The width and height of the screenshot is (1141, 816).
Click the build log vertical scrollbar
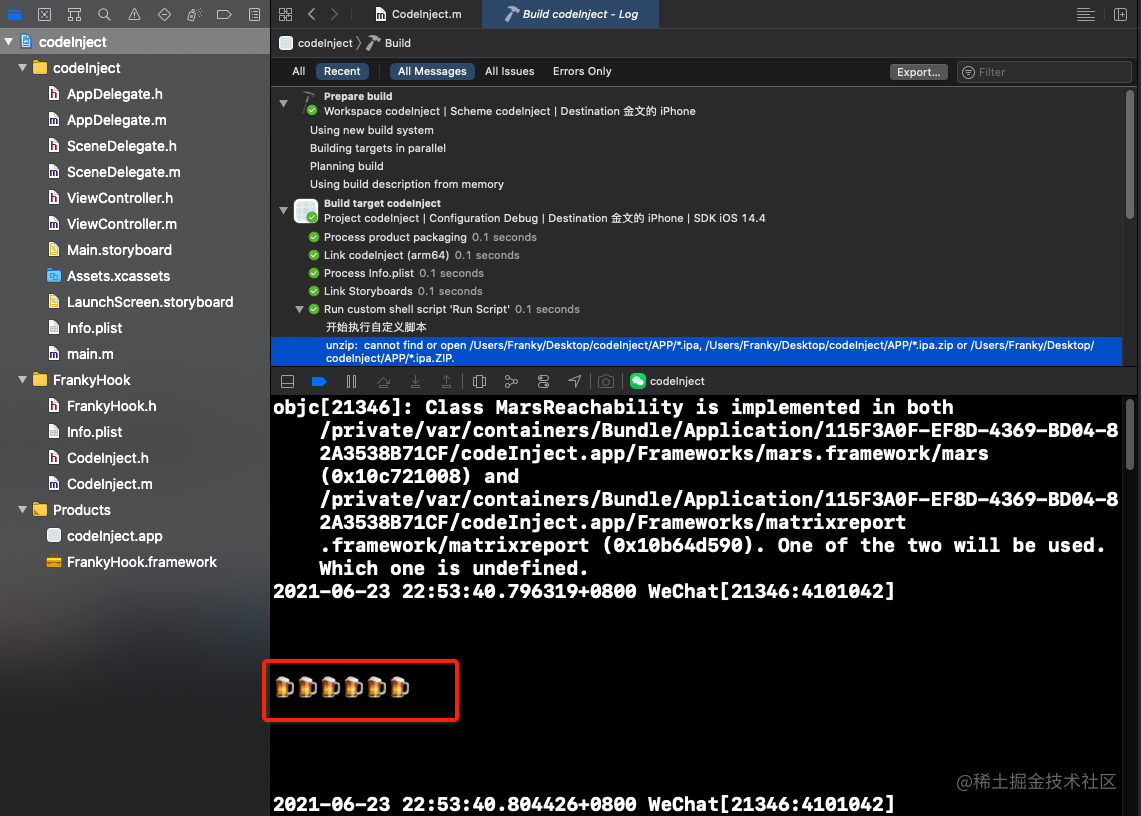[1129, 154]
